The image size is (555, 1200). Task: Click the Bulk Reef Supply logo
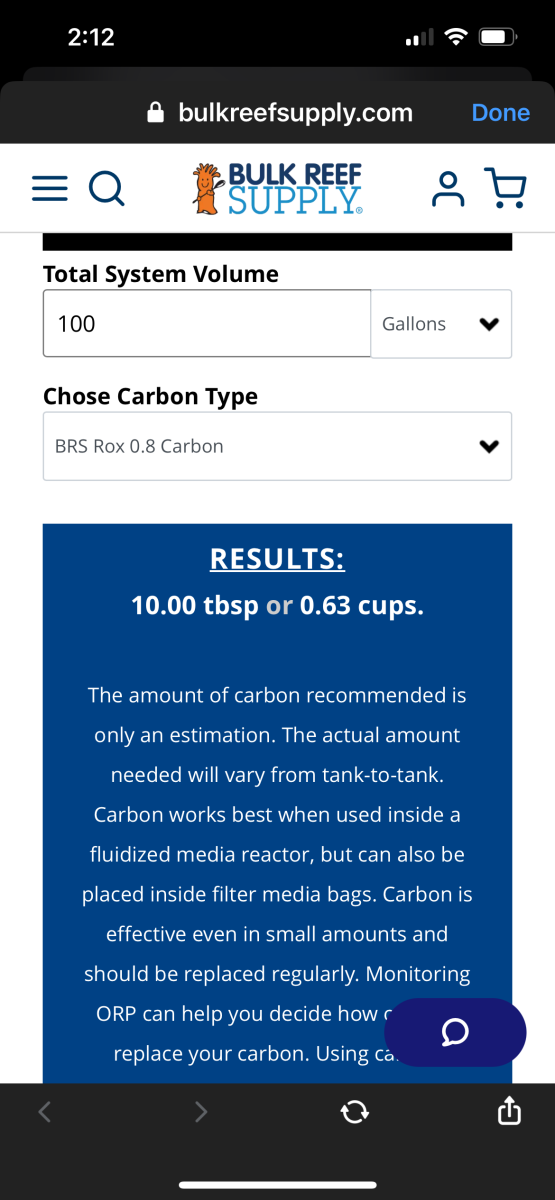coord(278,187)
